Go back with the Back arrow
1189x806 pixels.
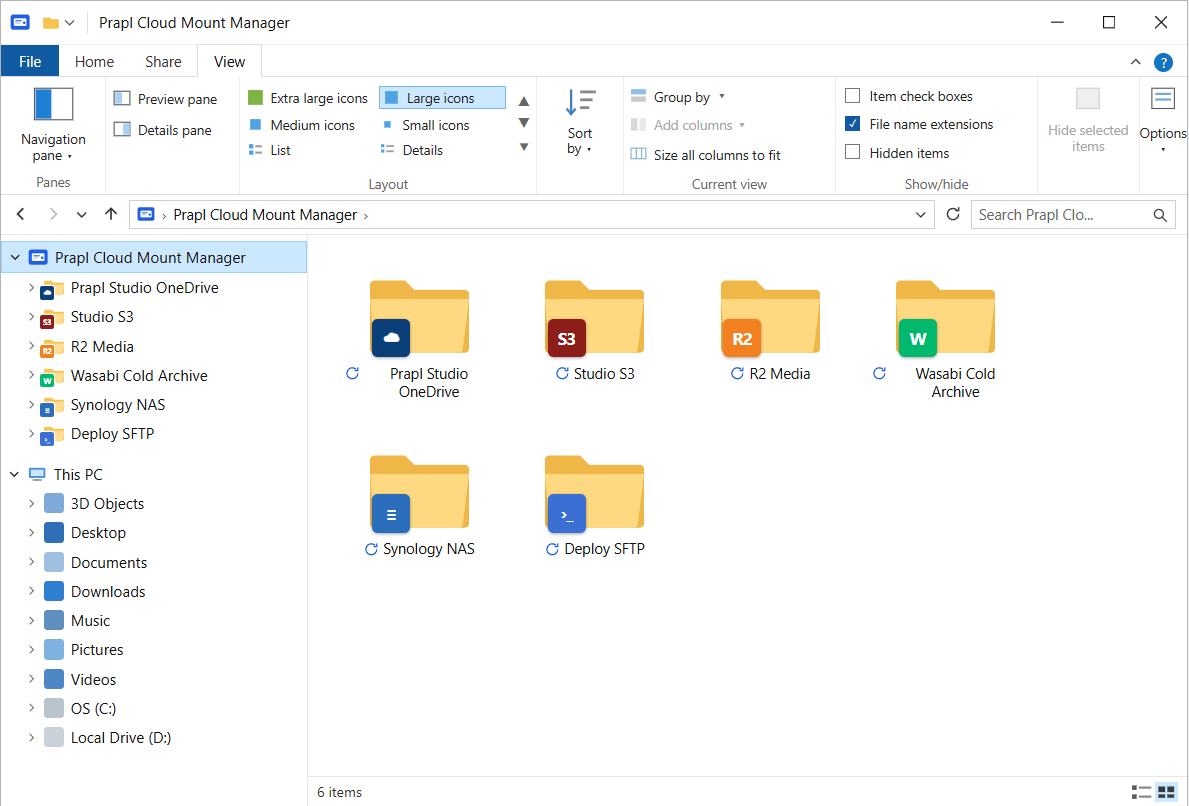pos(21,215)
